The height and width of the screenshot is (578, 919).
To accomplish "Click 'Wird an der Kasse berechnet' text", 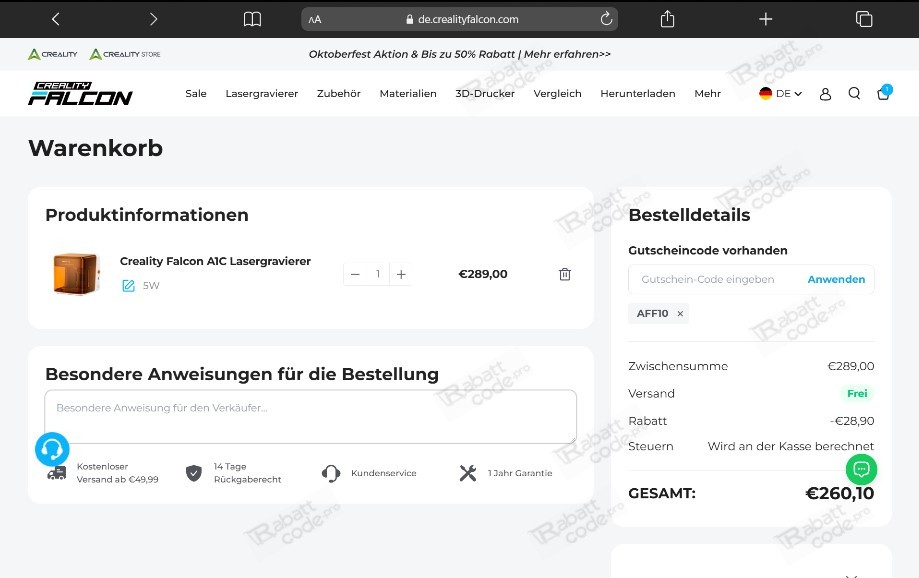I will (791, 446).
